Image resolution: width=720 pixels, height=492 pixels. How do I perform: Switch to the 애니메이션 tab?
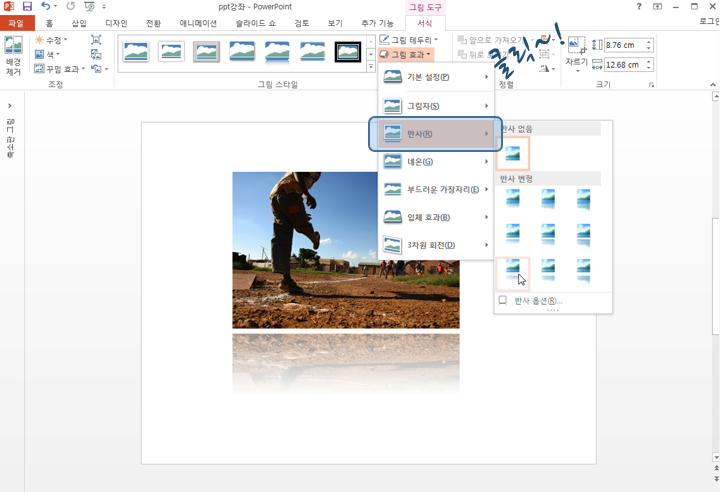point(198,23)
